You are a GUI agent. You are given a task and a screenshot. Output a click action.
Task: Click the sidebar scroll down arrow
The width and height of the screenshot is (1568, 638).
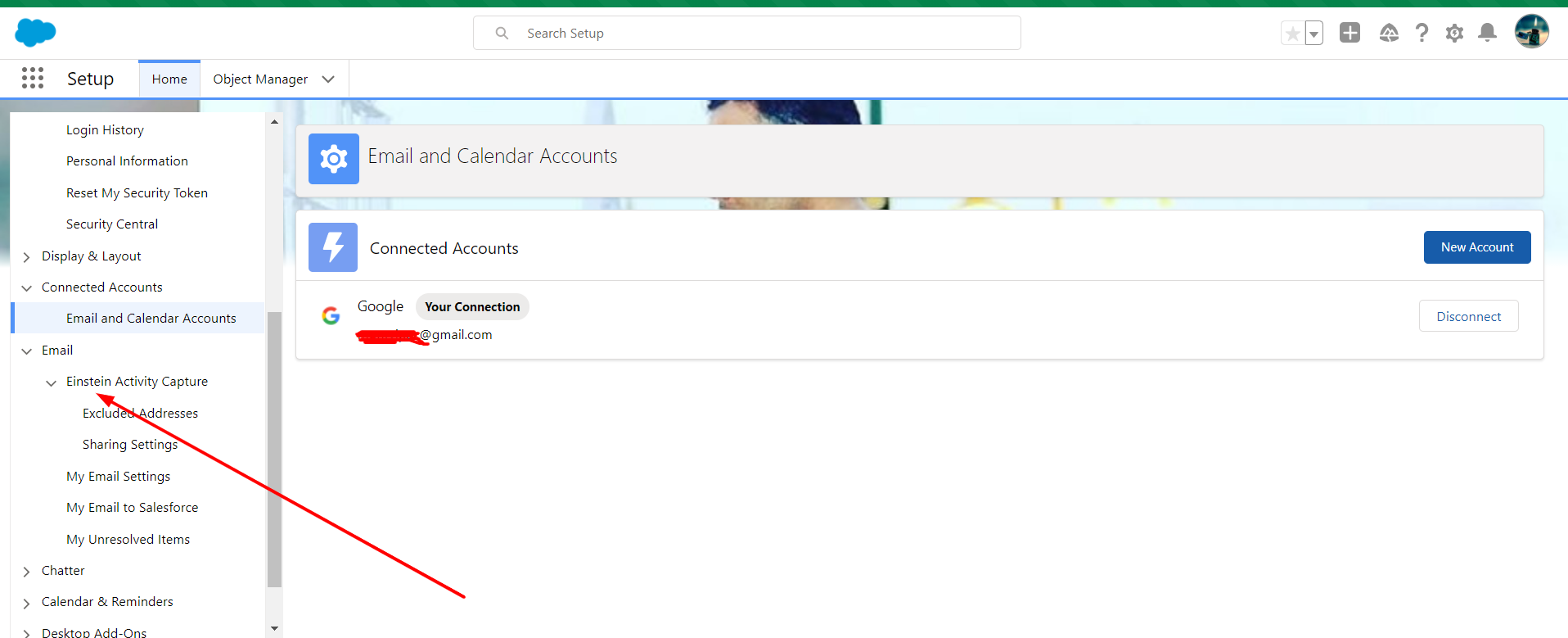pyautogui.click(x=274, y=628)
